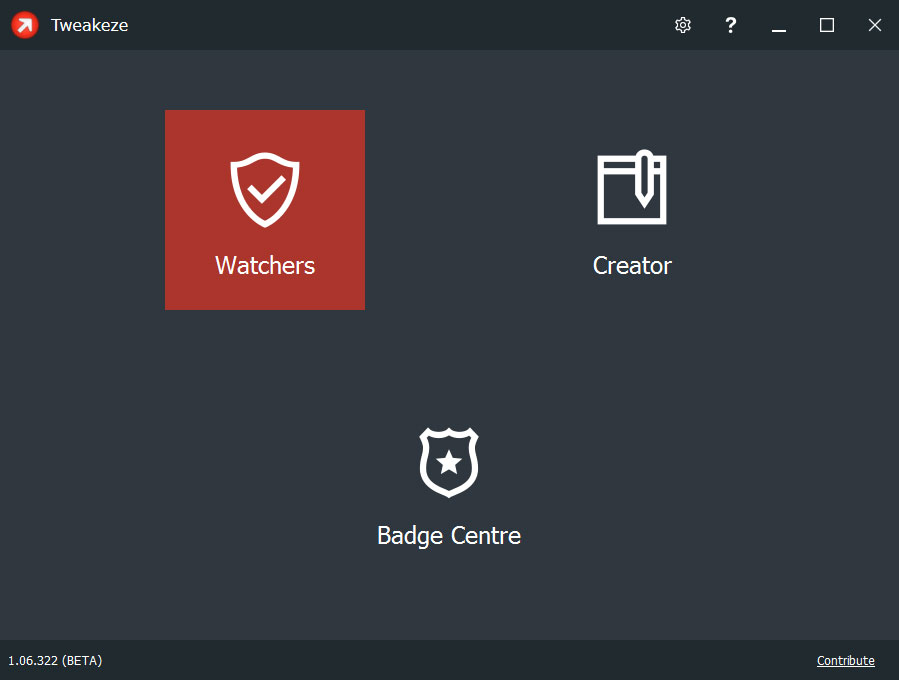This screenshot has width=899, height=680.
Task: Click the star inside the Badge Centre icon
Action: coord(449,462)
